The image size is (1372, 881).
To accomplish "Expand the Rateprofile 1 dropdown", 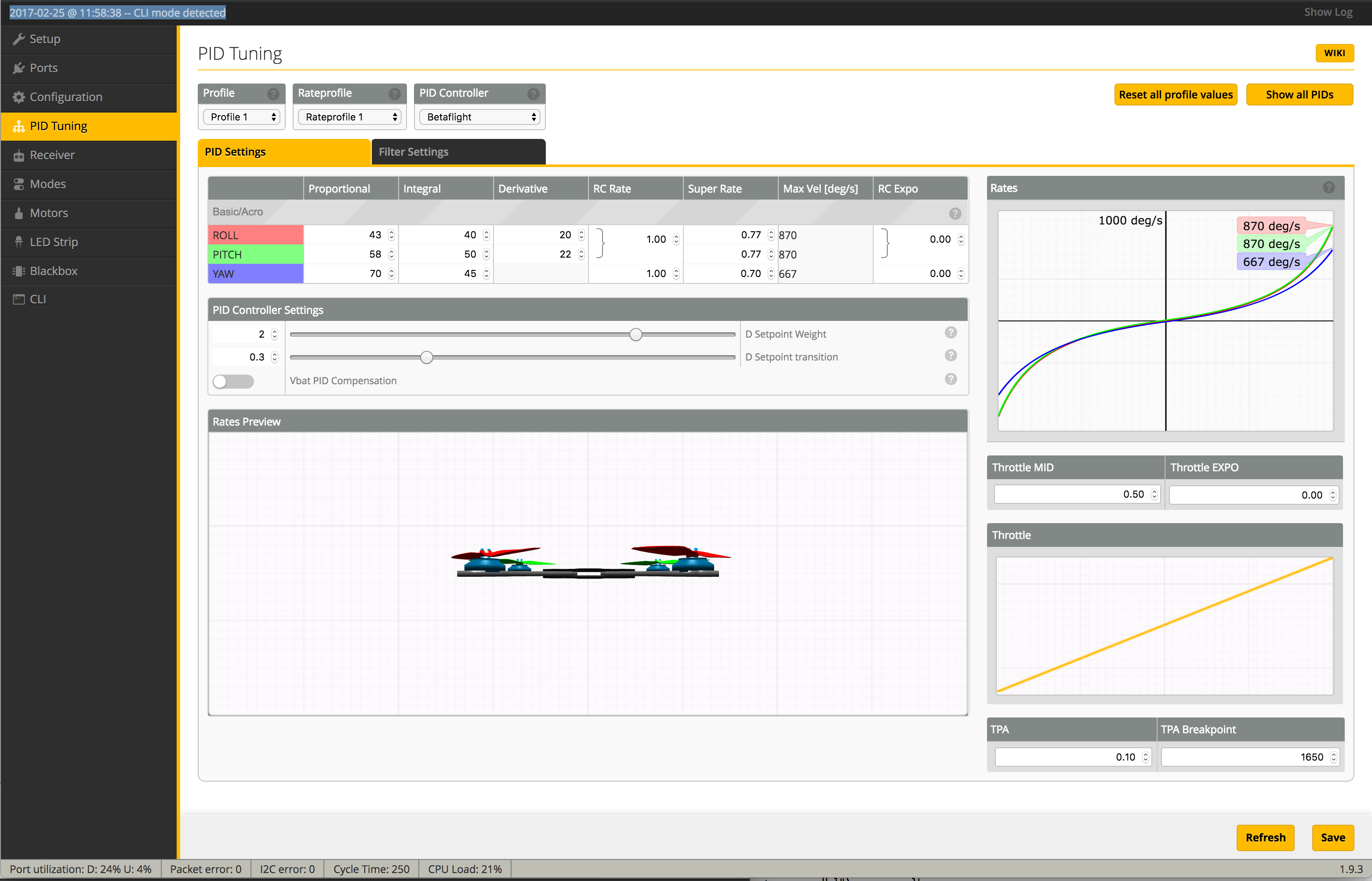I will click(x=349, y=117).
